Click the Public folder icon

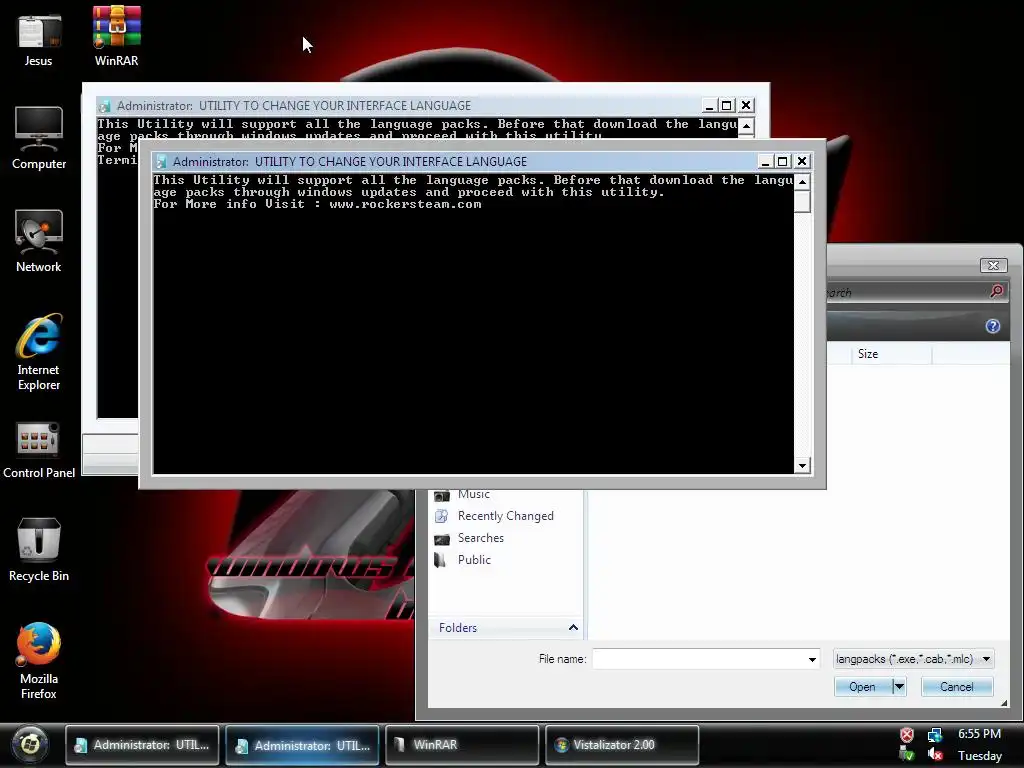click(441, 560)
